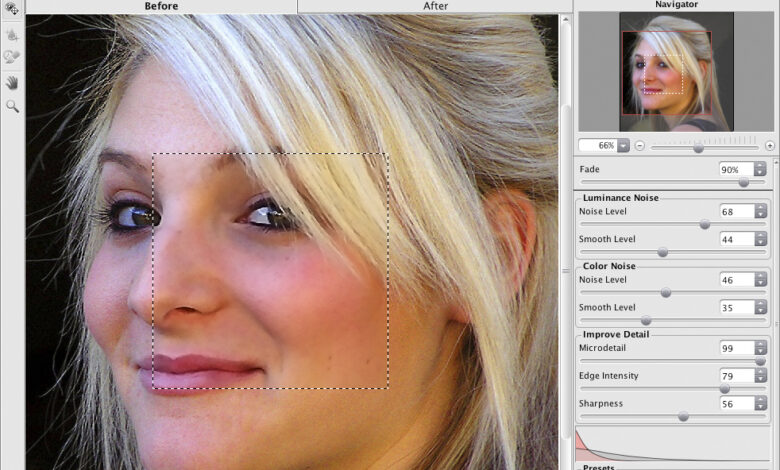Select the noise sample add tool
This screenshot has width=780, height=470.
point(12,33)
